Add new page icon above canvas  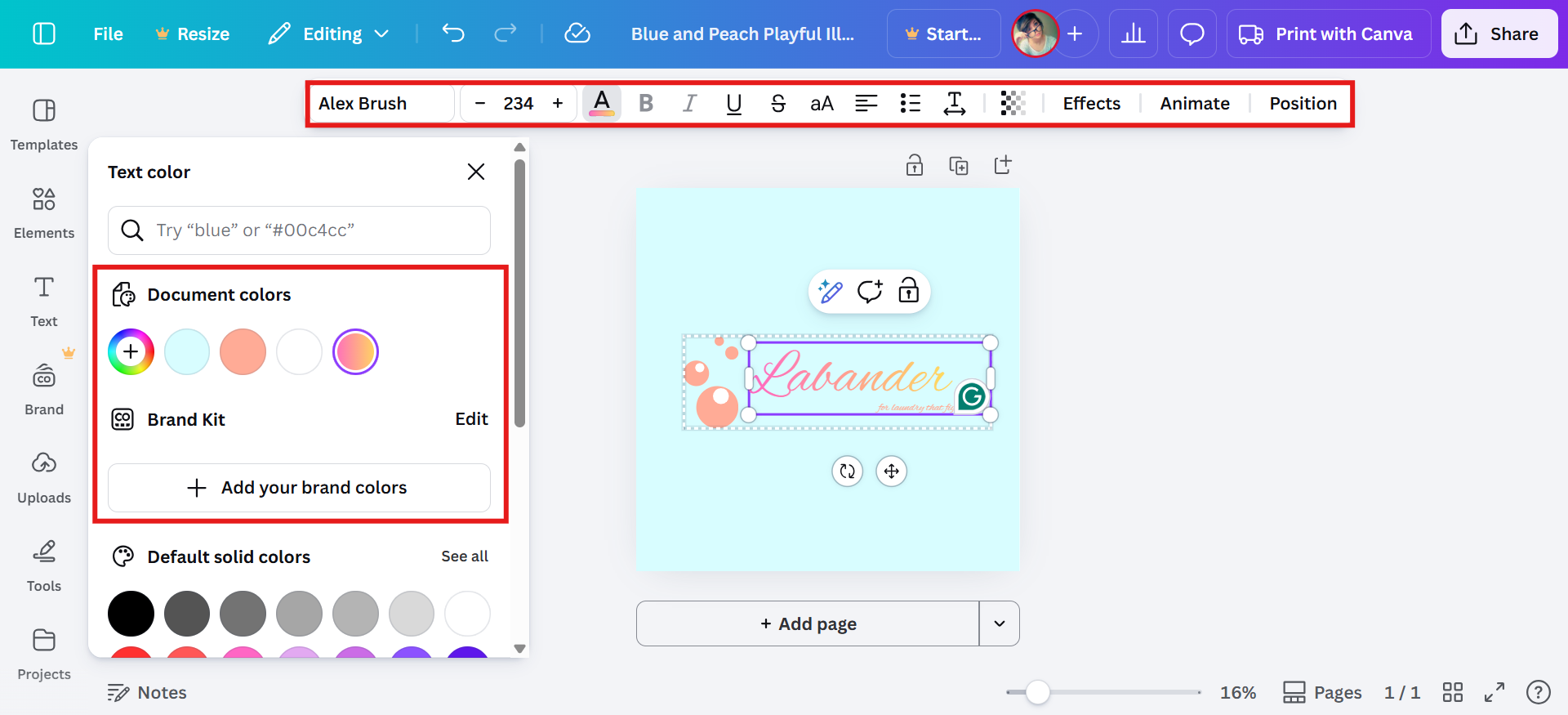pyautogui.click(x=1003, y=165)
